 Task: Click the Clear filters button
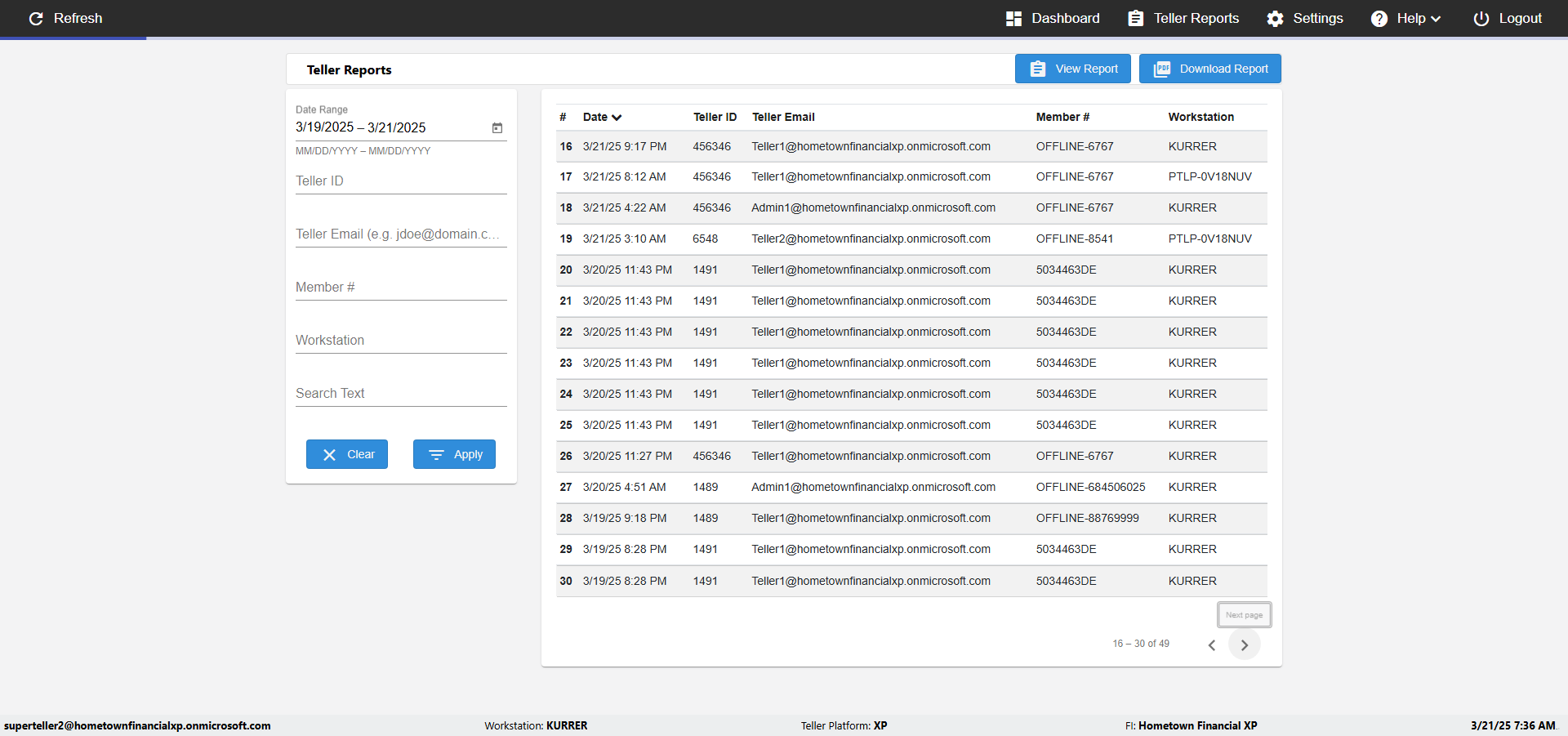347,454
